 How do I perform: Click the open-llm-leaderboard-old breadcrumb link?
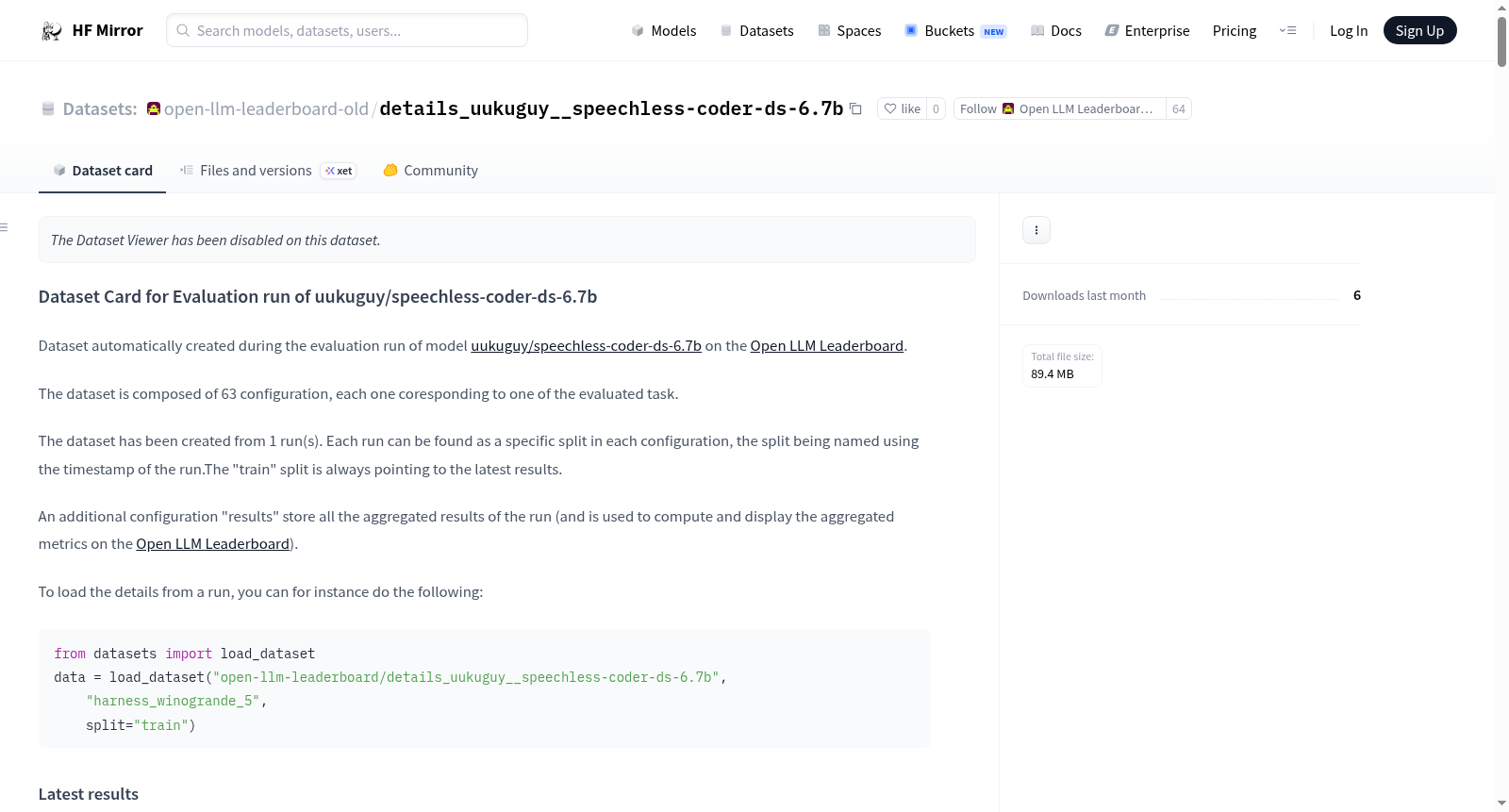tap(266, 109)
